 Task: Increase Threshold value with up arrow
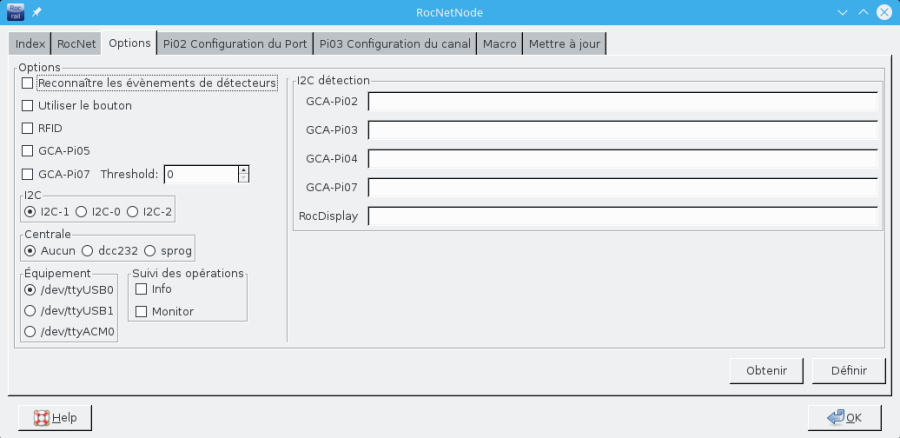coord(243,169)
